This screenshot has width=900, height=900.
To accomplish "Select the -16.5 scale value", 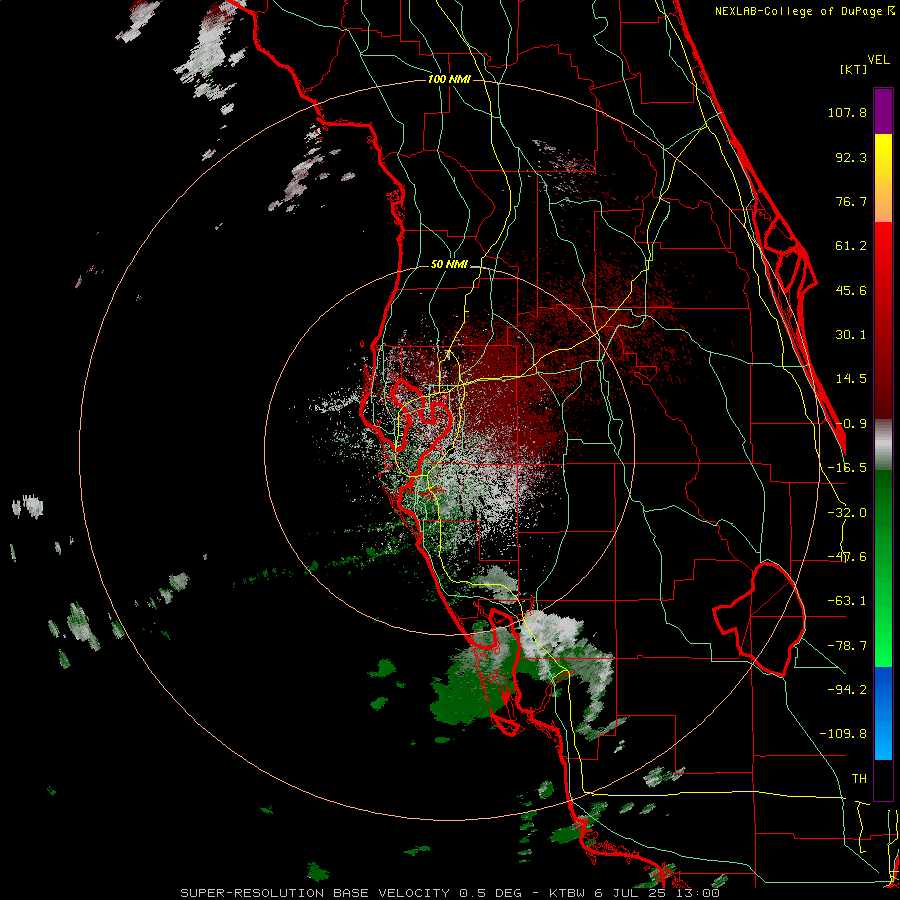I will coord(847,468).
